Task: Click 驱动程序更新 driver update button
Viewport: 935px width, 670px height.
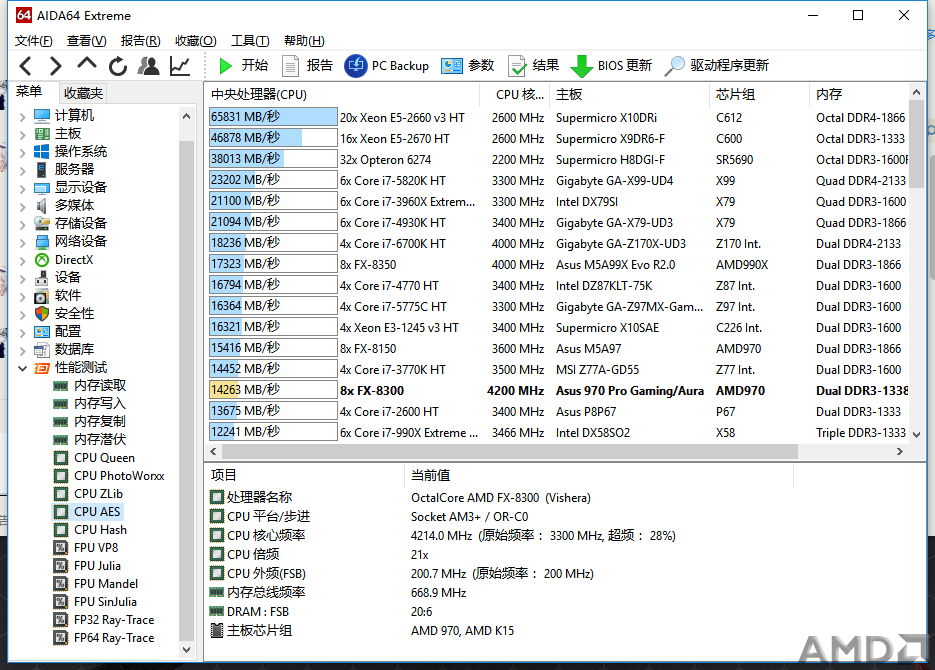Action: [717, 66]
